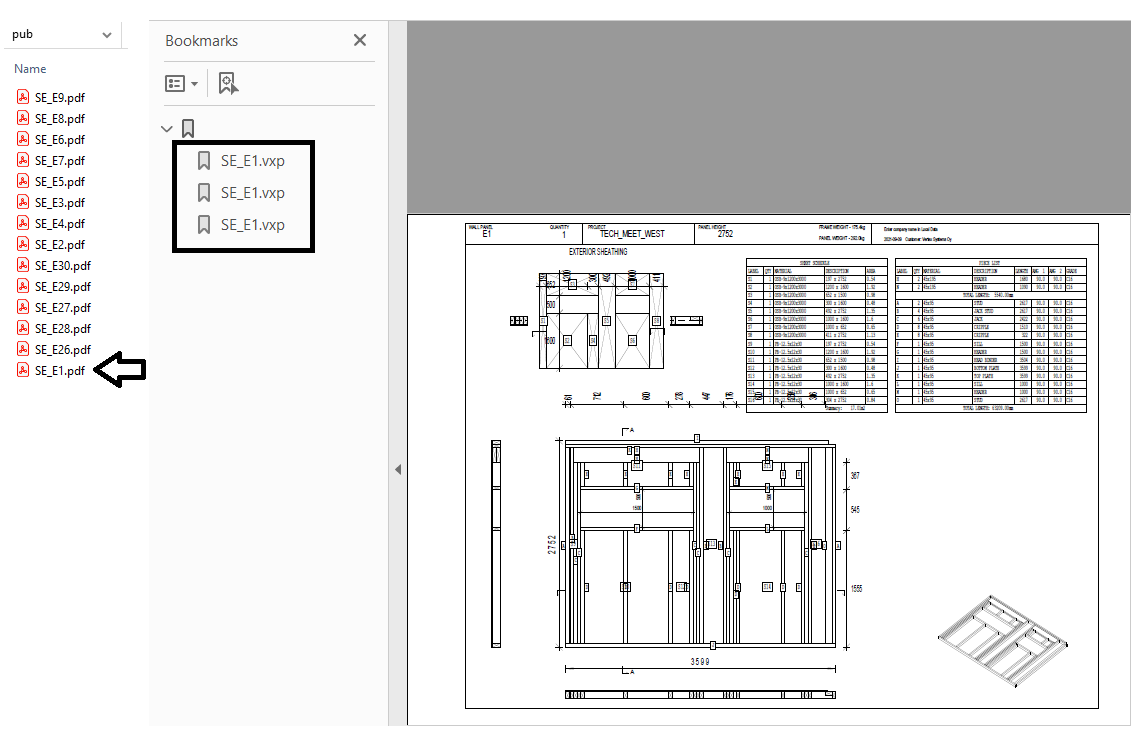Sort files by the Name column header
1135x732 pixels.
(30, 69)
